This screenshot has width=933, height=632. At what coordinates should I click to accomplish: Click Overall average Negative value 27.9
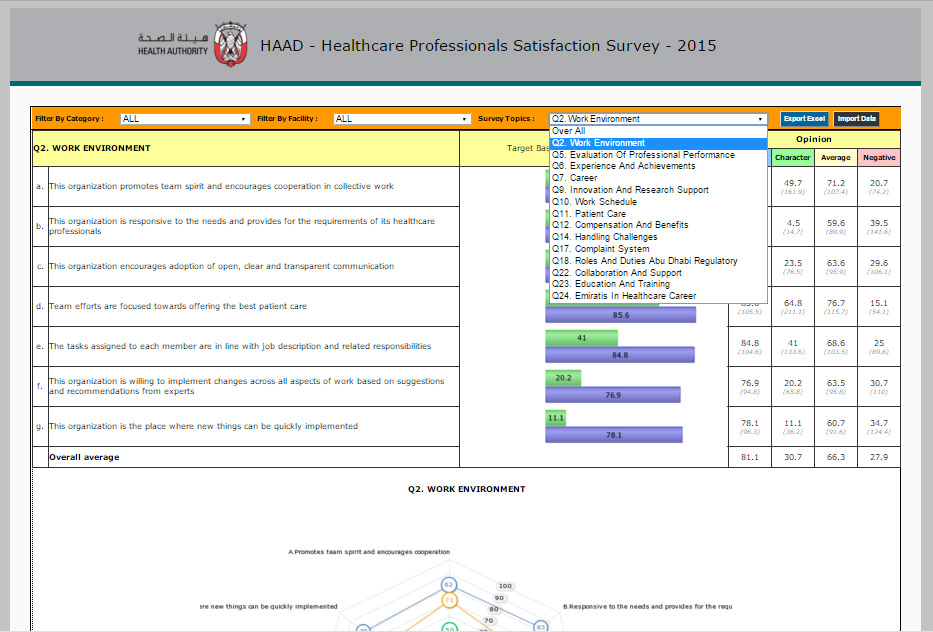879,457
